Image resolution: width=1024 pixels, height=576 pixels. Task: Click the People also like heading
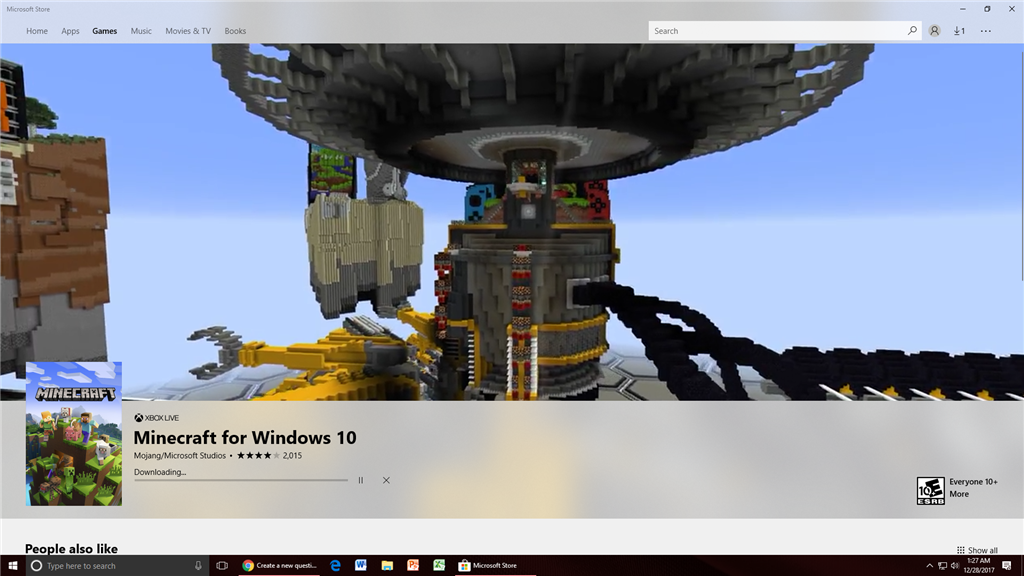(71, 549)
